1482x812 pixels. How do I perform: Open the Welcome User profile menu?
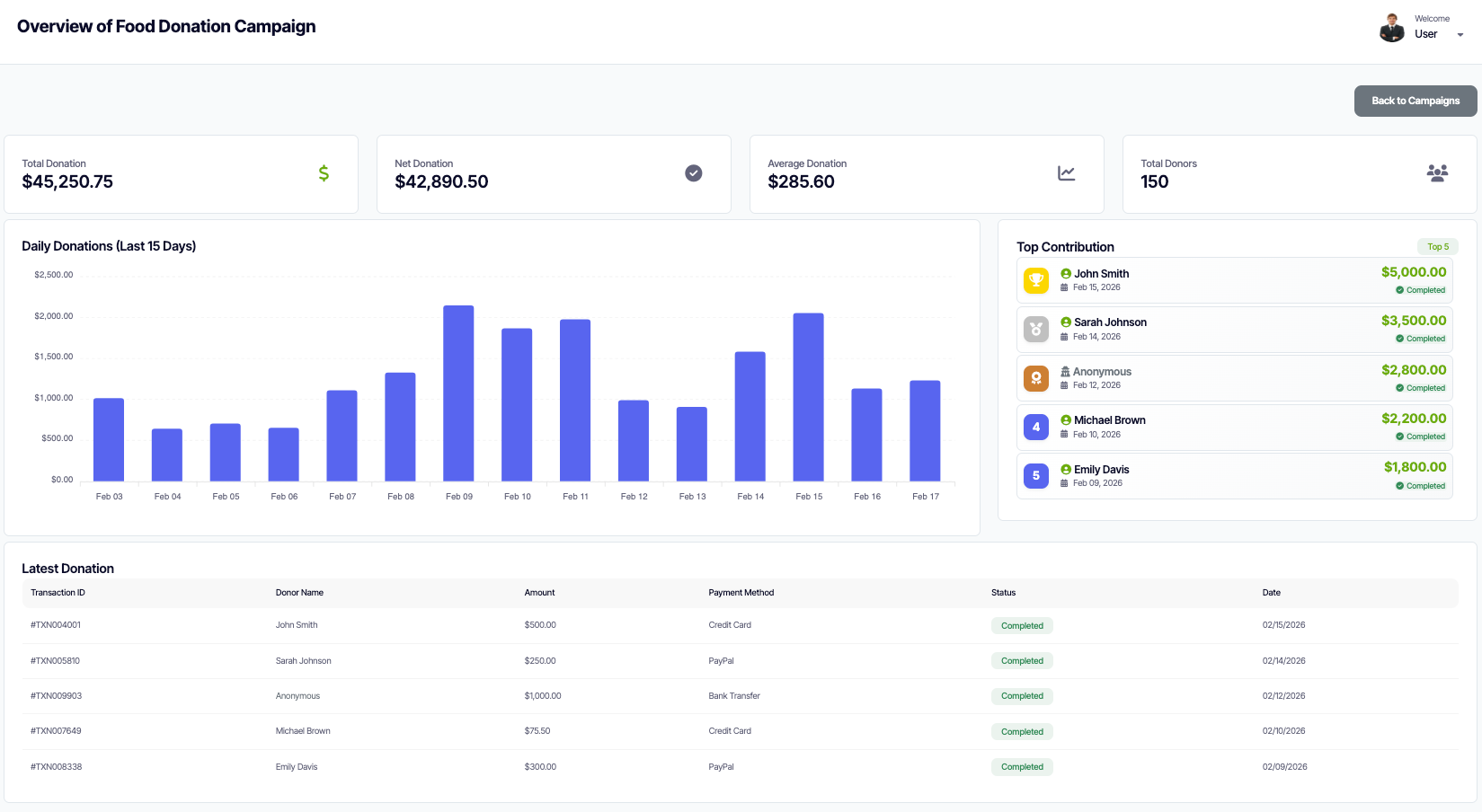click(x=1427, y=27)
